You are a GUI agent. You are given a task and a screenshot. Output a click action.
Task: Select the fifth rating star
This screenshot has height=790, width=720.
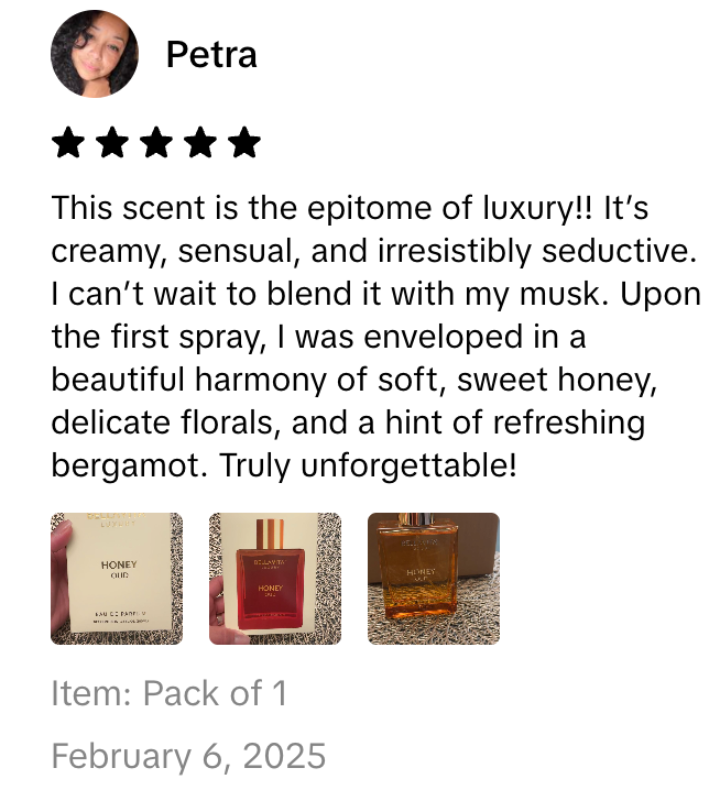[244, 143]
